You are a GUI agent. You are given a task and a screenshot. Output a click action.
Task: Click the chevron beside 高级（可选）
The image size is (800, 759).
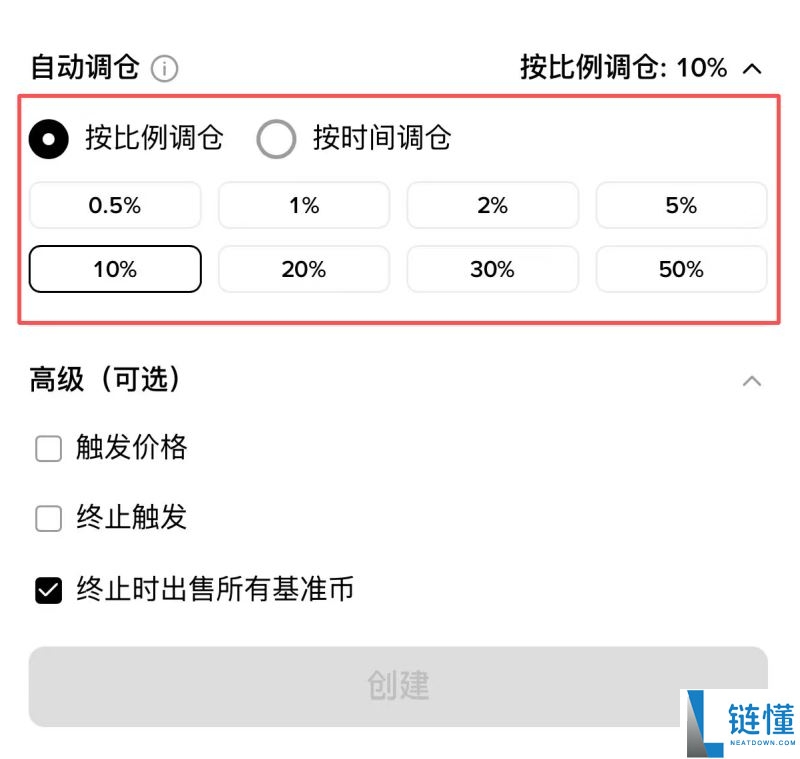pyautogui.click(x=752, y=380)
